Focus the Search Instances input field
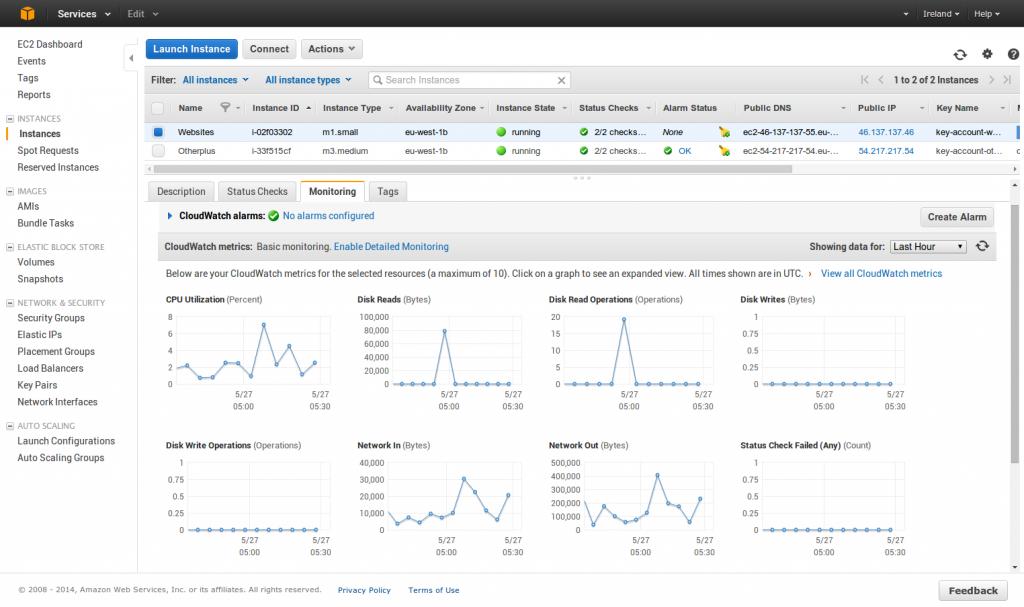The height and width of the screenshot is (607, 1024). pyautogui.click(x=469, y=80)
